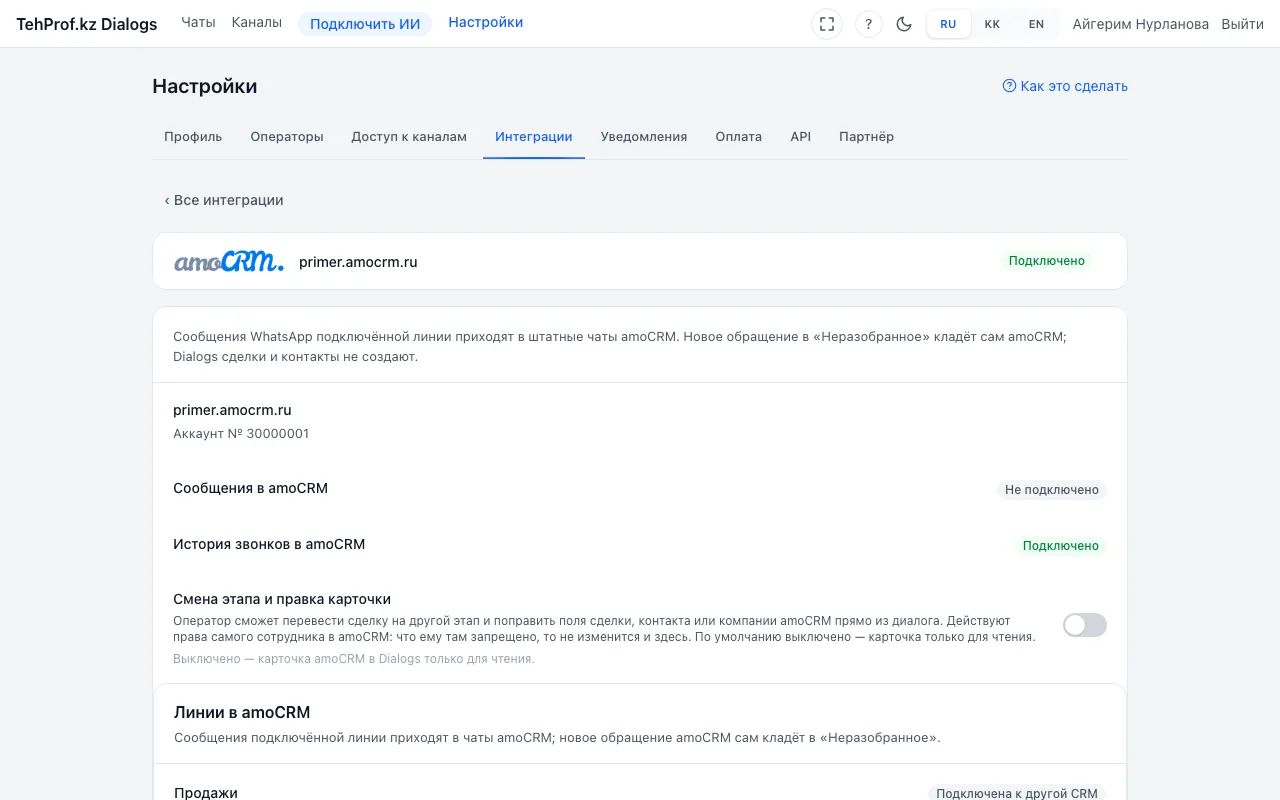The height and width of the screenshot is (800, 1280).
Task: Switch to Доступ к каналам tab
Action: [409, 137]
